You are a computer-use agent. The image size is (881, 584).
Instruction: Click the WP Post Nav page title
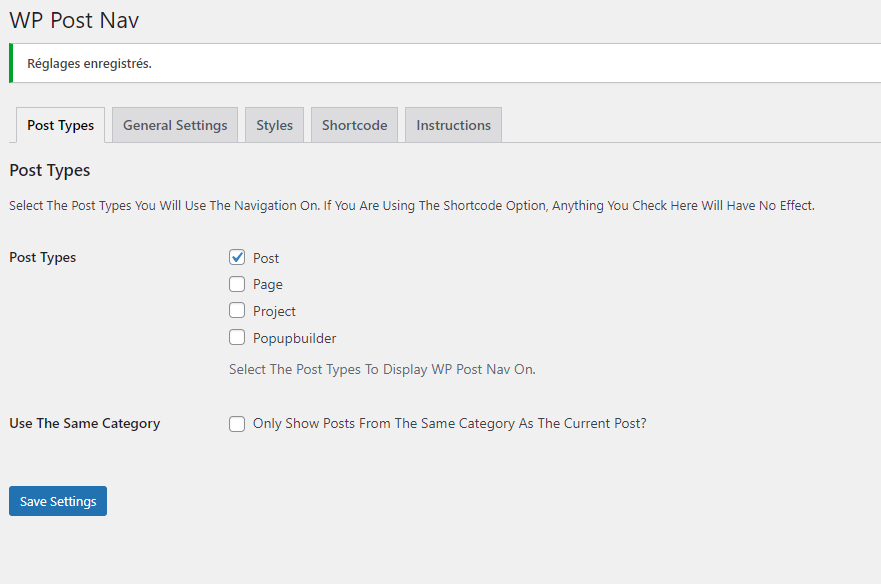[x=74, y=20]
